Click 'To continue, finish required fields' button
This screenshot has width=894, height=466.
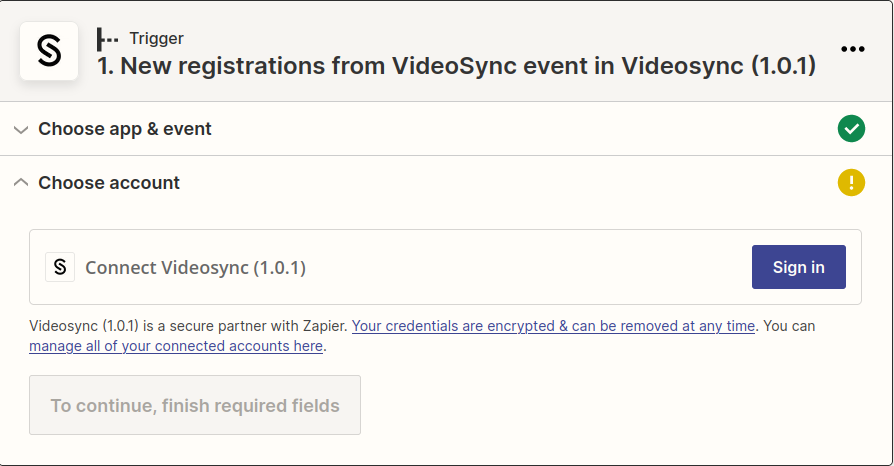pyautogui.click(x=195, y=405)
